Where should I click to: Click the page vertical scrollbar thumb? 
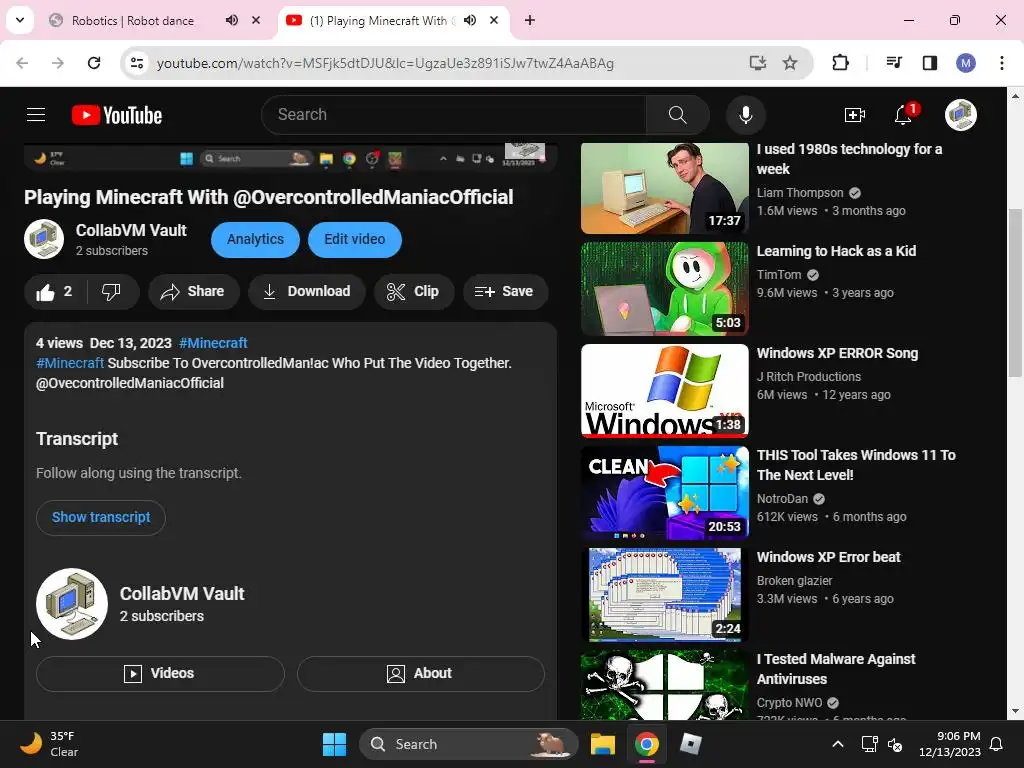point(1015,293)
